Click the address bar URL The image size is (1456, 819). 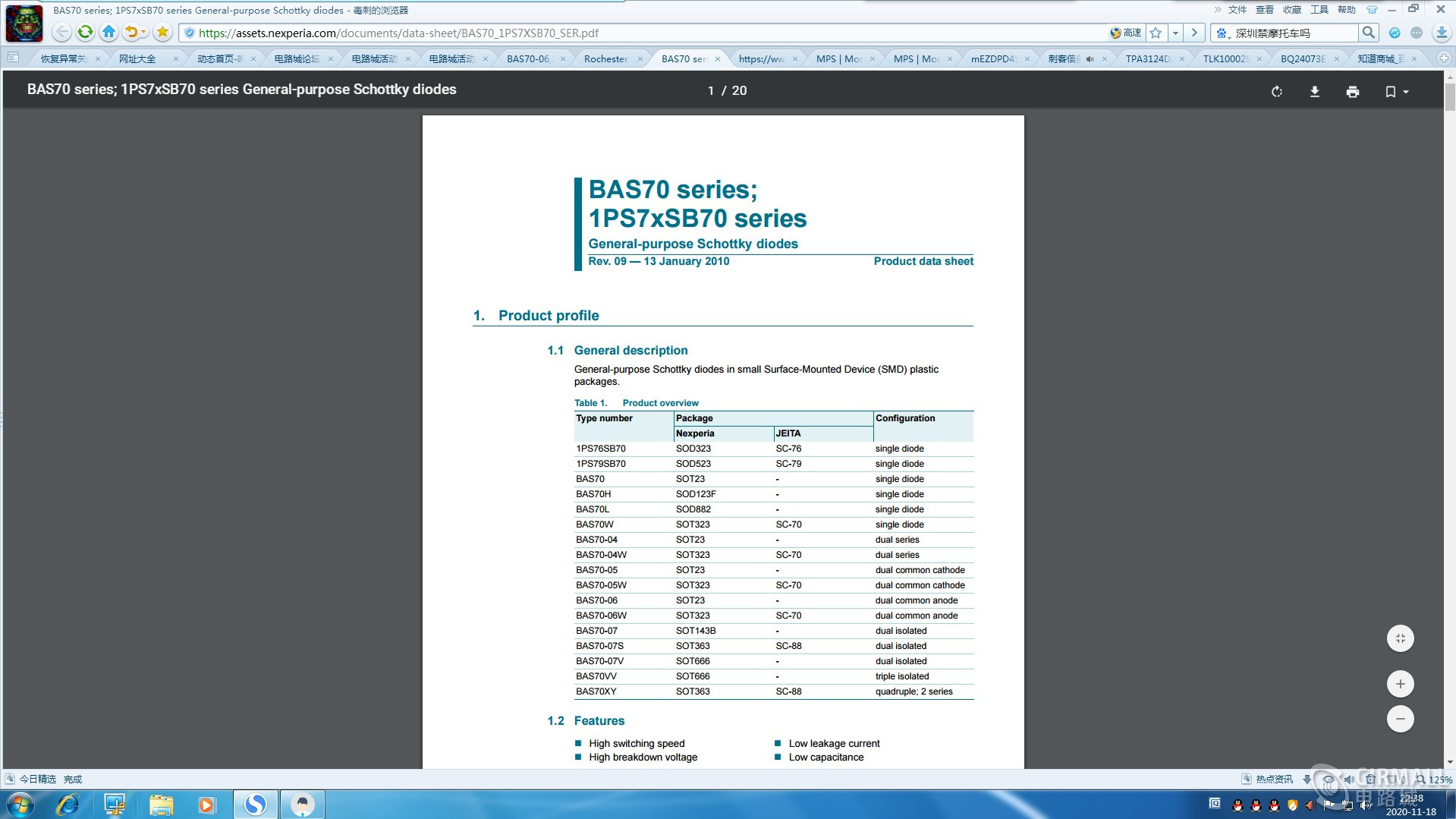point(398,33)
